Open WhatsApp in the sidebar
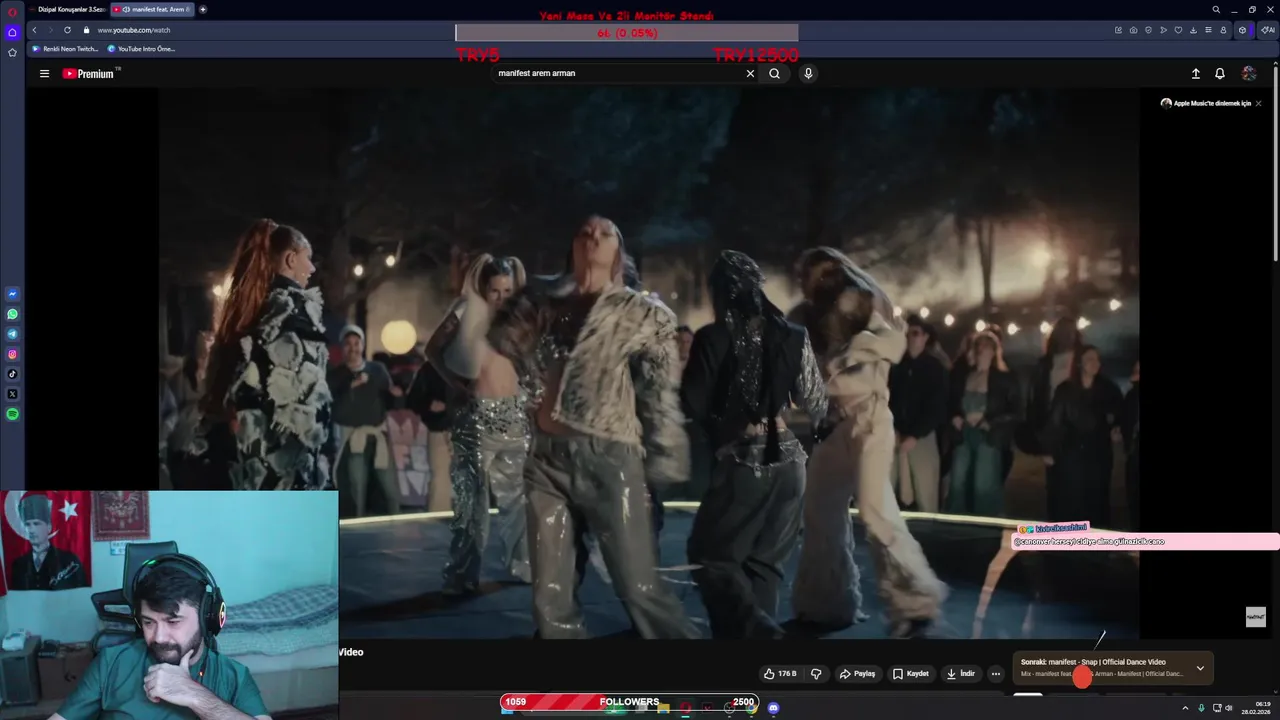This screenshot has height=720, width=1280. point(12,314)
